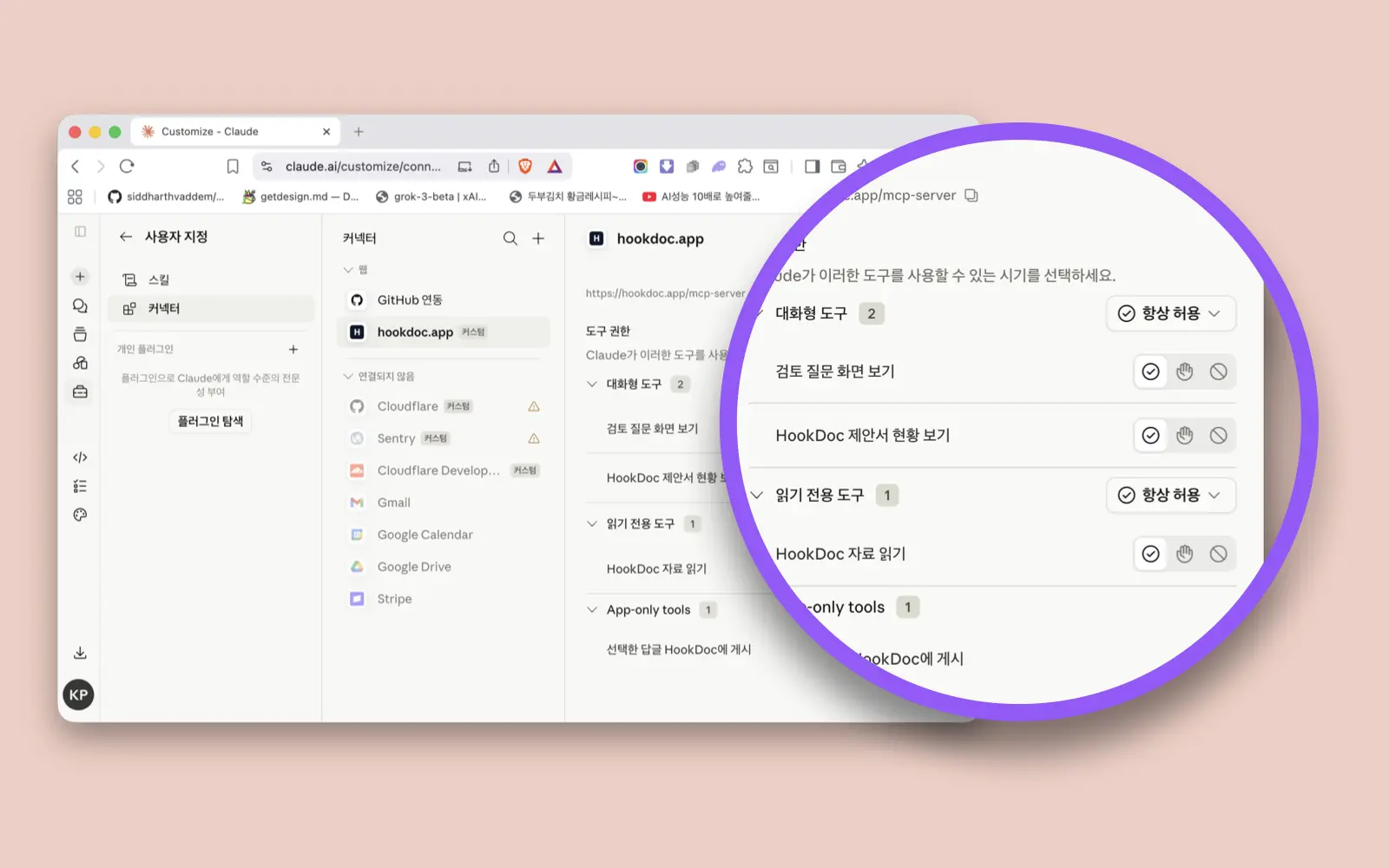Share the page with the browser share icon

494,166
